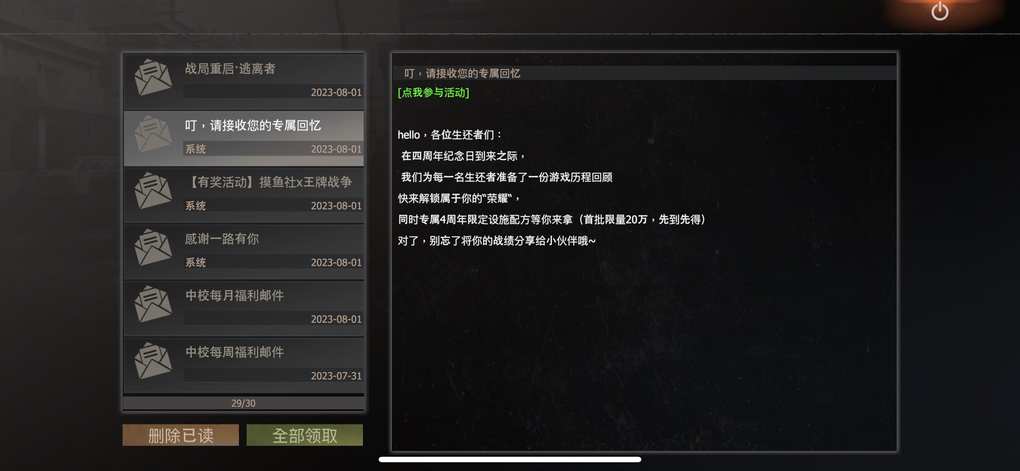Claim all rewards with 全部领取
Viewport: 1020px width, 471px height.
pos(305,435)
